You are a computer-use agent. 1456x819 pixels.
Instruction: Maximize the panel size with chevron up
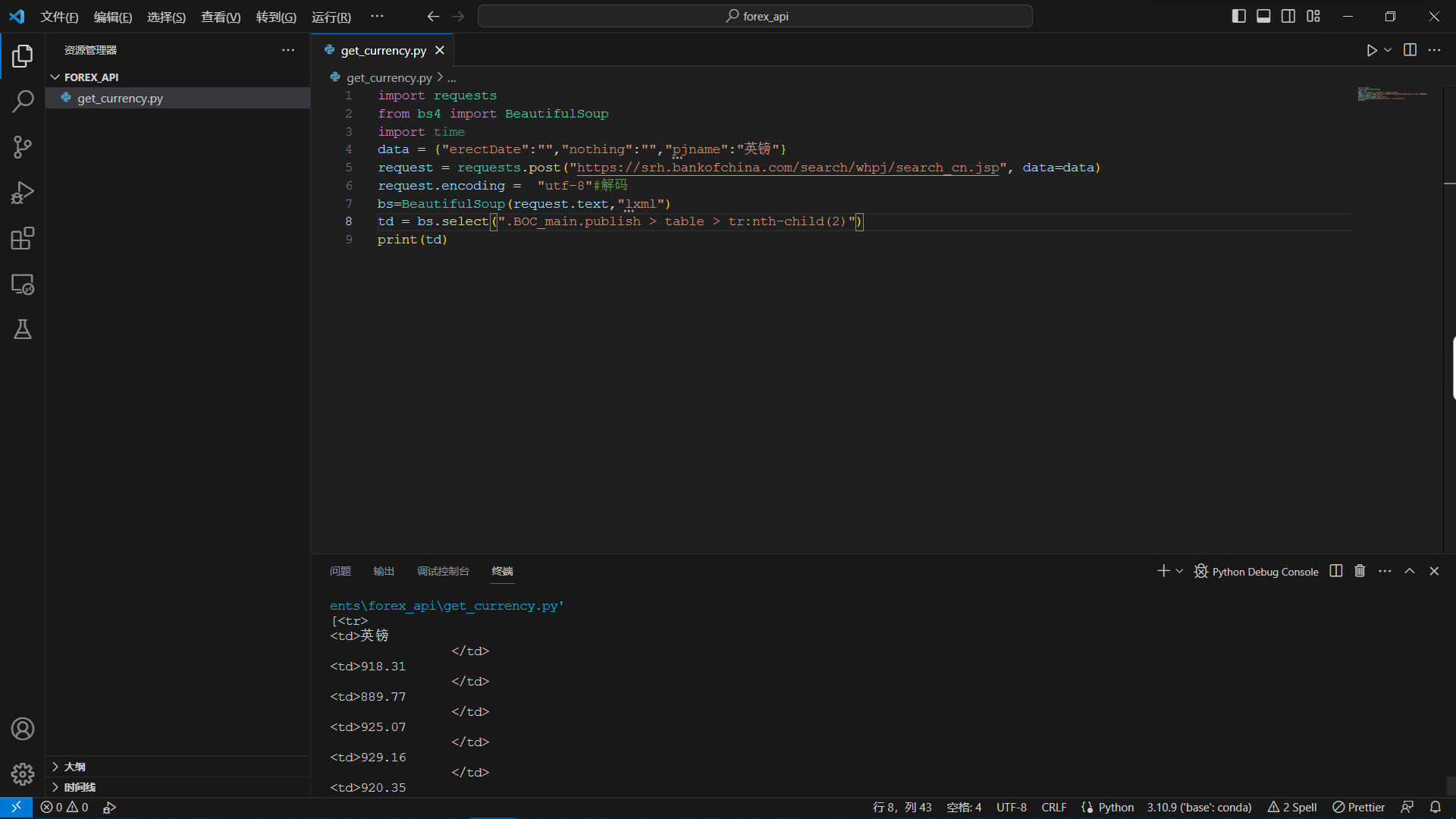1410,571
